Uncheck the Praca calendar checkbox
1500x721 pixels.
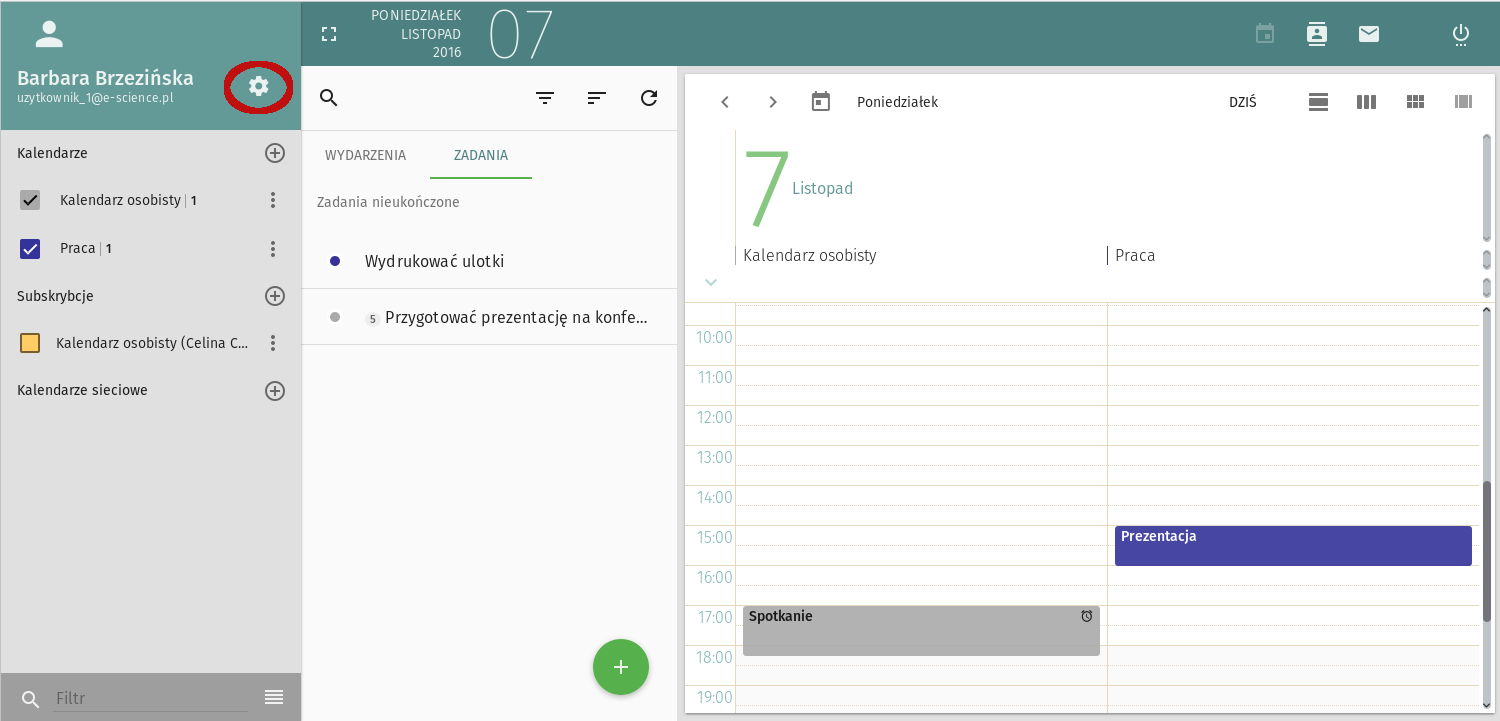coord(30,248)
